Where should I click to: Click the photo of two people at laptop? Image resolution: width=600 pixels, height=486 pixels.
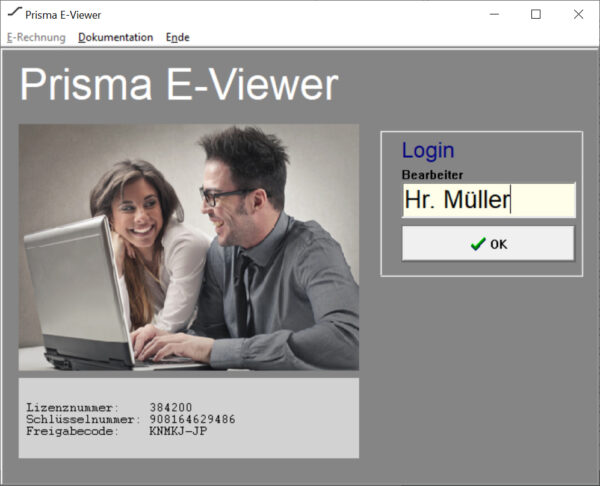189,247
